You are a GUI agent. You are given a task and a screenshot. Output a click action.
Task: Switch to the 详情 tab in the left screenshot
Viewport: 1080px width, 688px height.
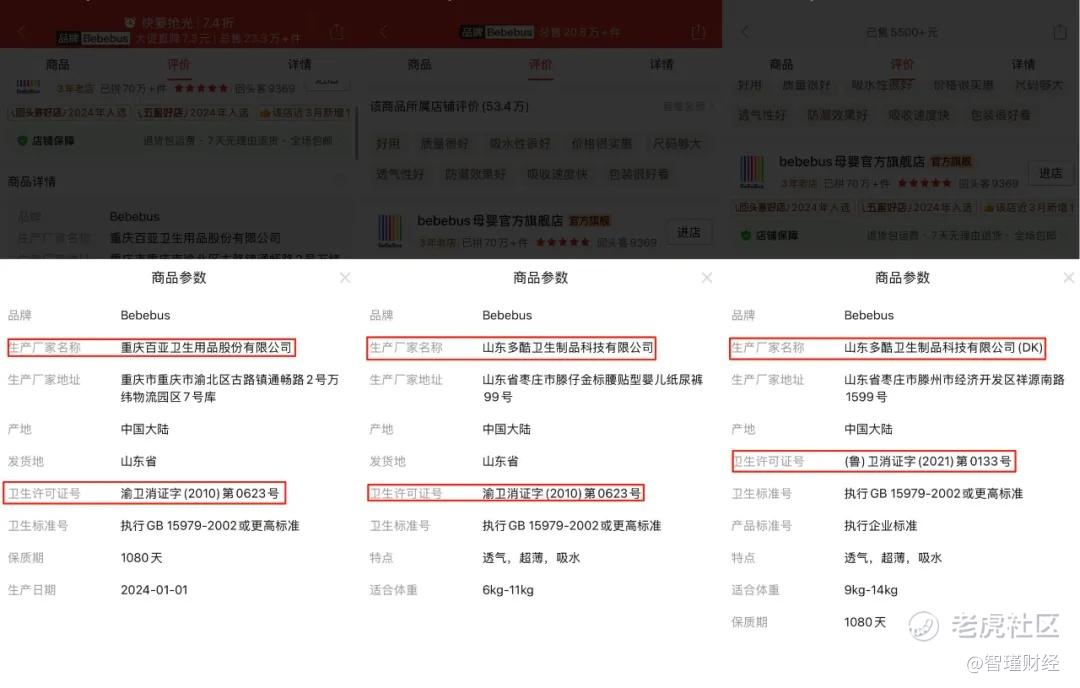[300, 65]
